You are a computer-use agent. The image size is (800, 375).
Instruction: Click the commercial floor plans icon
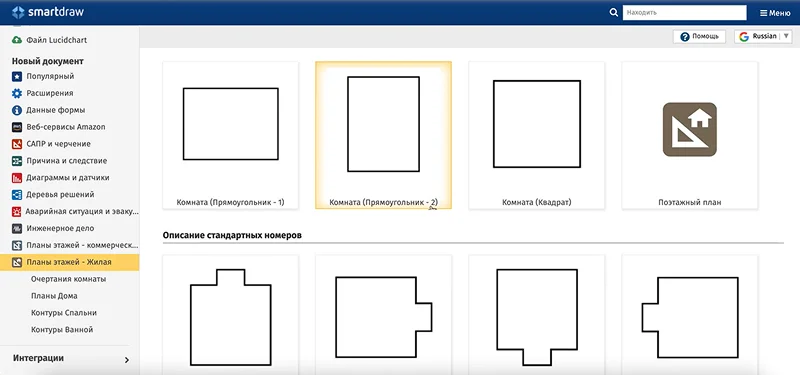(17, 245)
